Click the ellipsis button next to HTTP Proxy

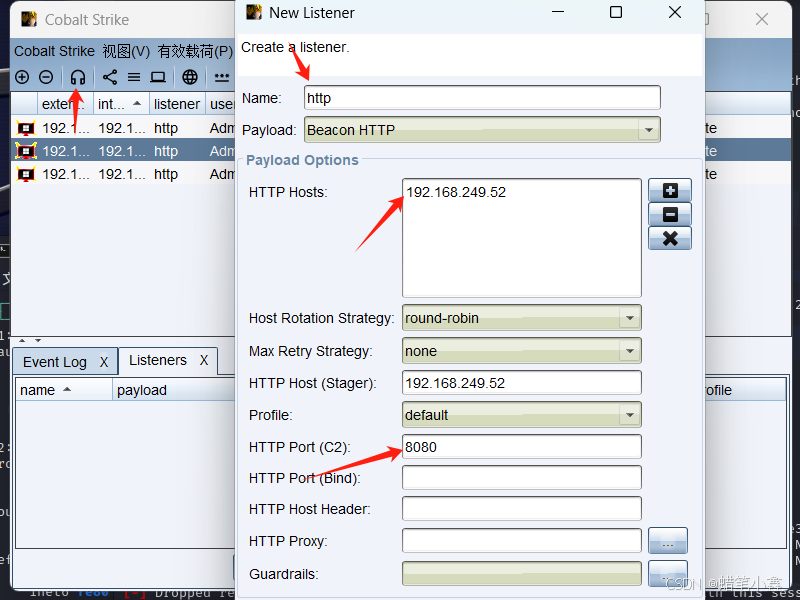668,541
